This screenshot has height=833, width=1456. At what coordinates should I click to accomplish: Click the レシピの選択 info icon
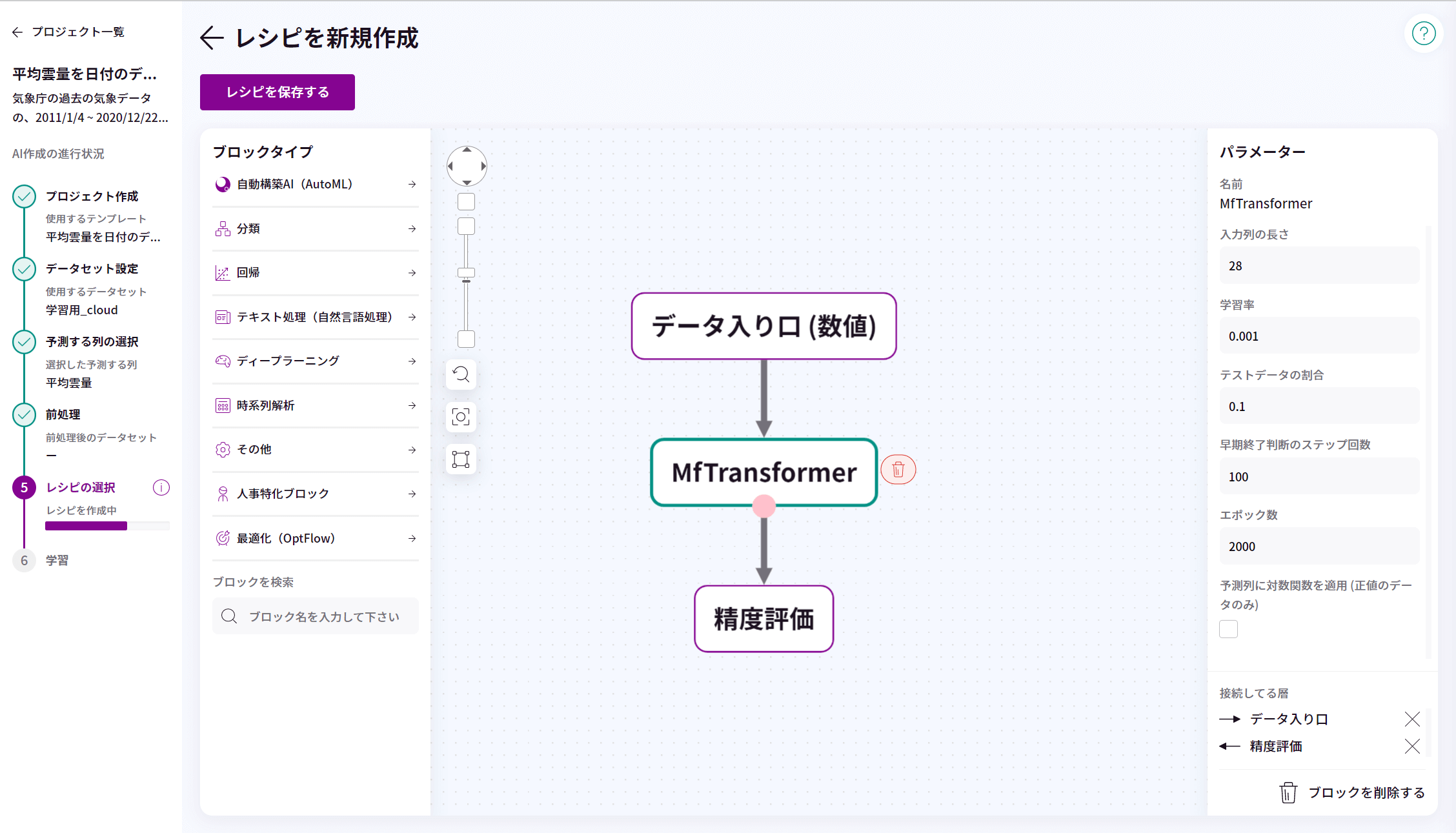161,488
